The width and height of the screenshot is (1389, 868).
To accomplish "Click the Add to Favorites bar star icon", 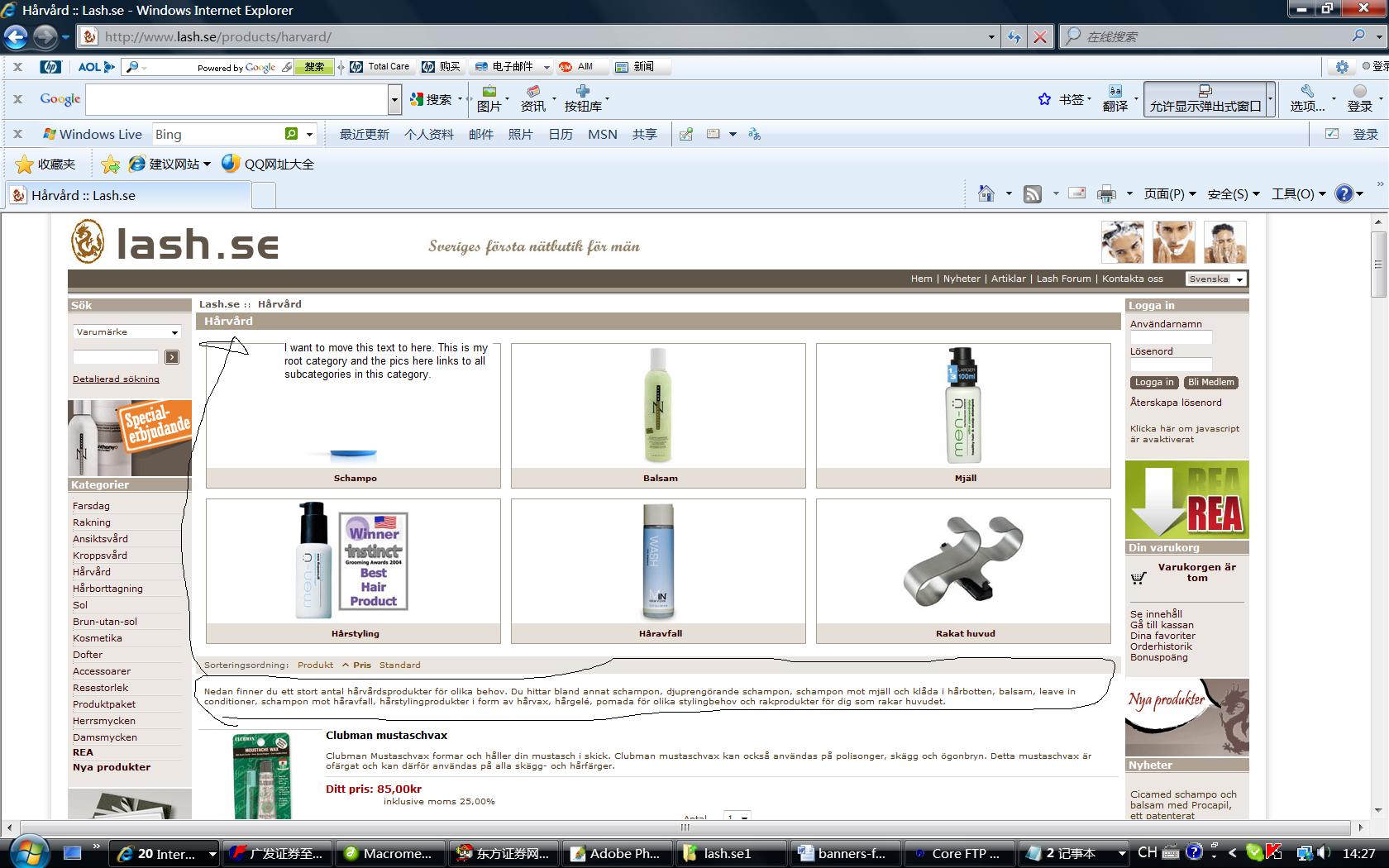I will (x=111, y=165).
